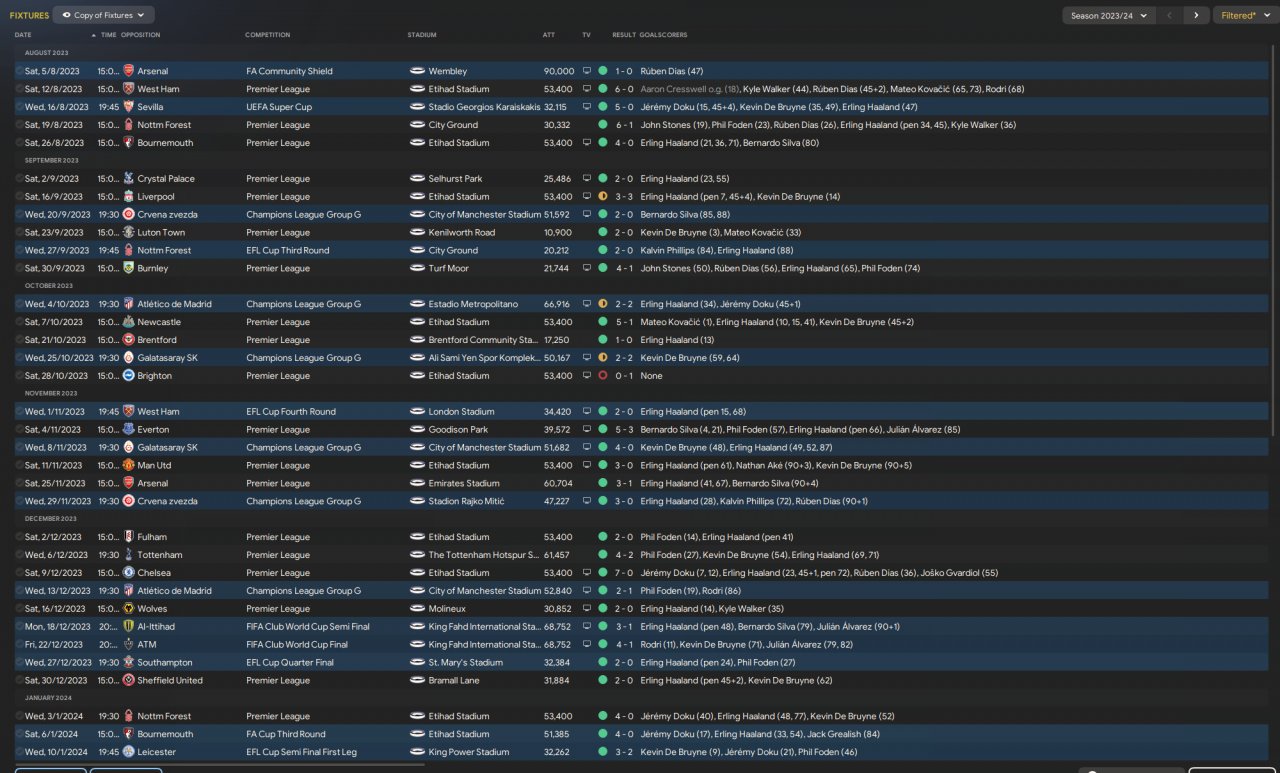Open the FA Community Shield competition link

[289, 71]
